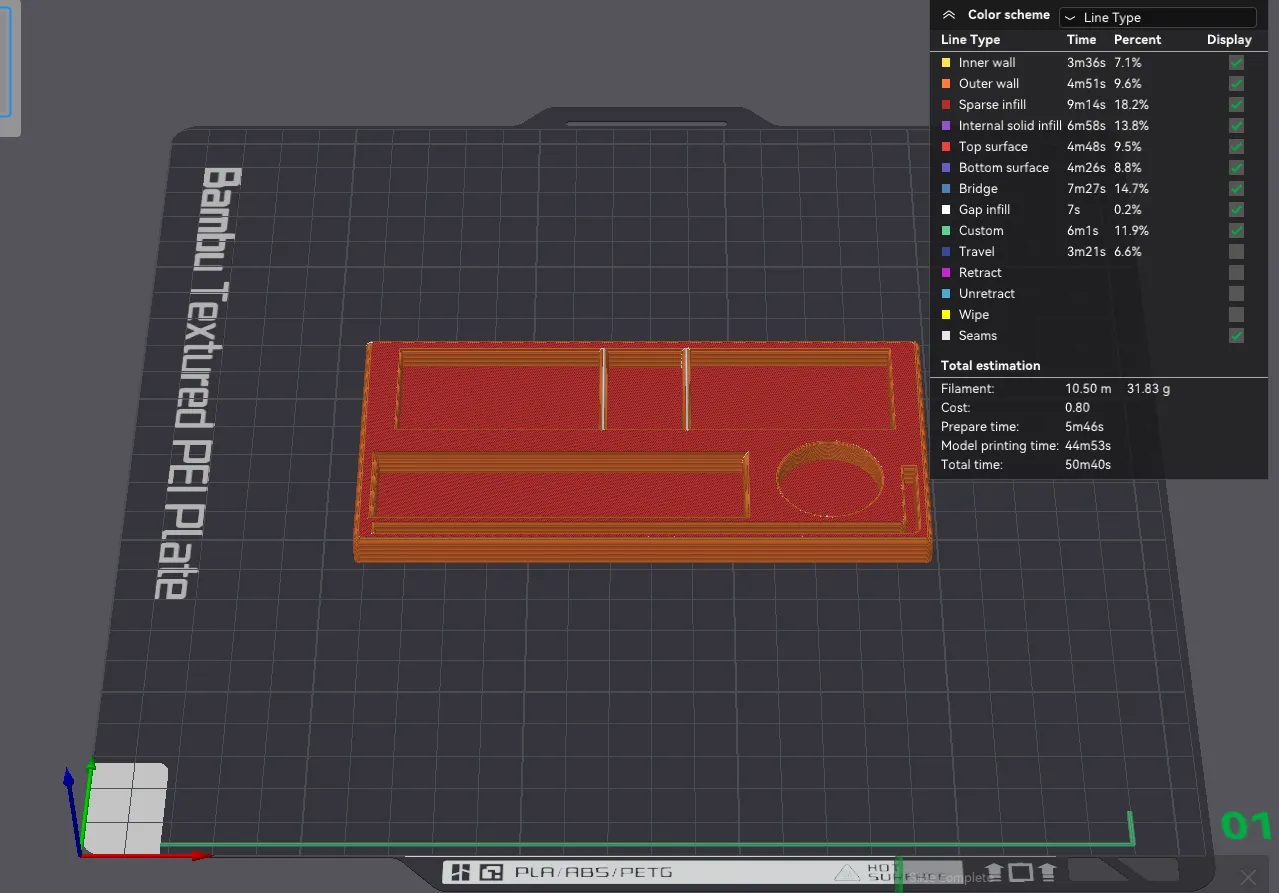Show Retract points via checkbox
Screen dimensions: 1279x893
(1237, 273)
